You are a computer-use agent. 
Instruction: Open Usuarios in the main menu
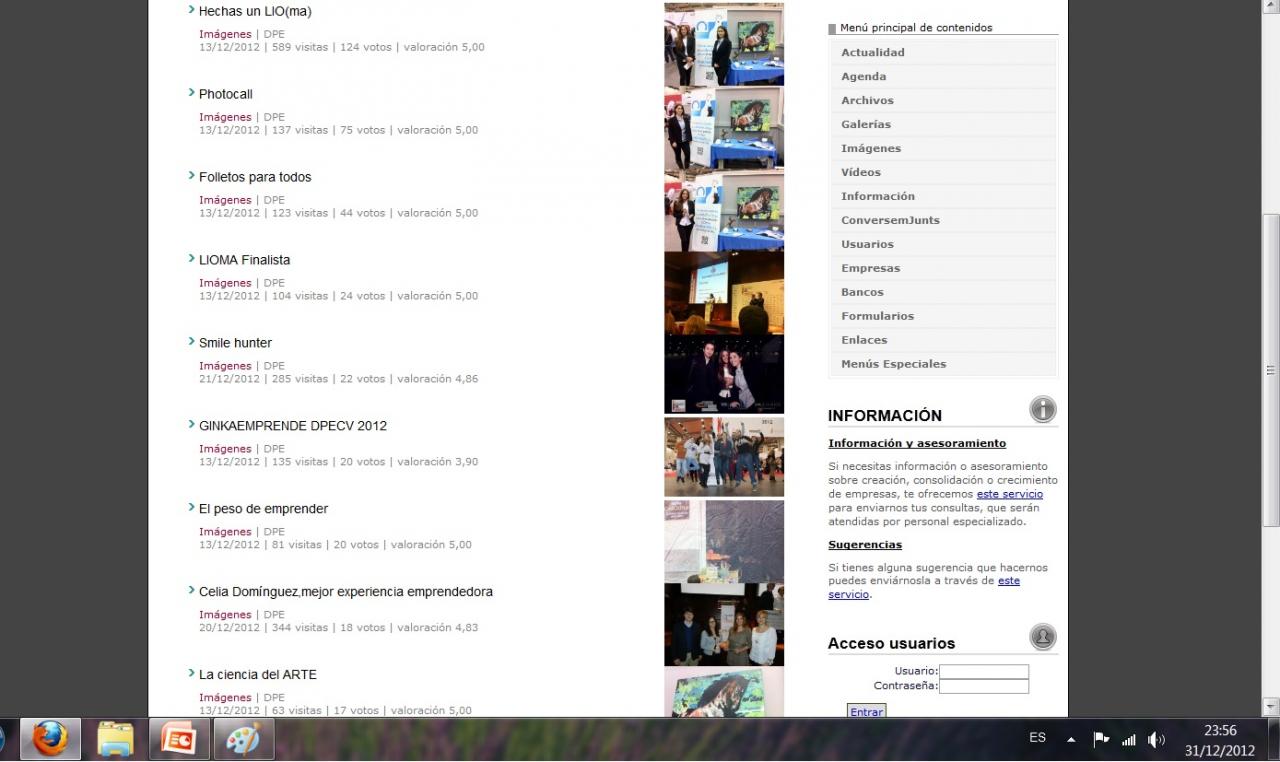[943, 244]
